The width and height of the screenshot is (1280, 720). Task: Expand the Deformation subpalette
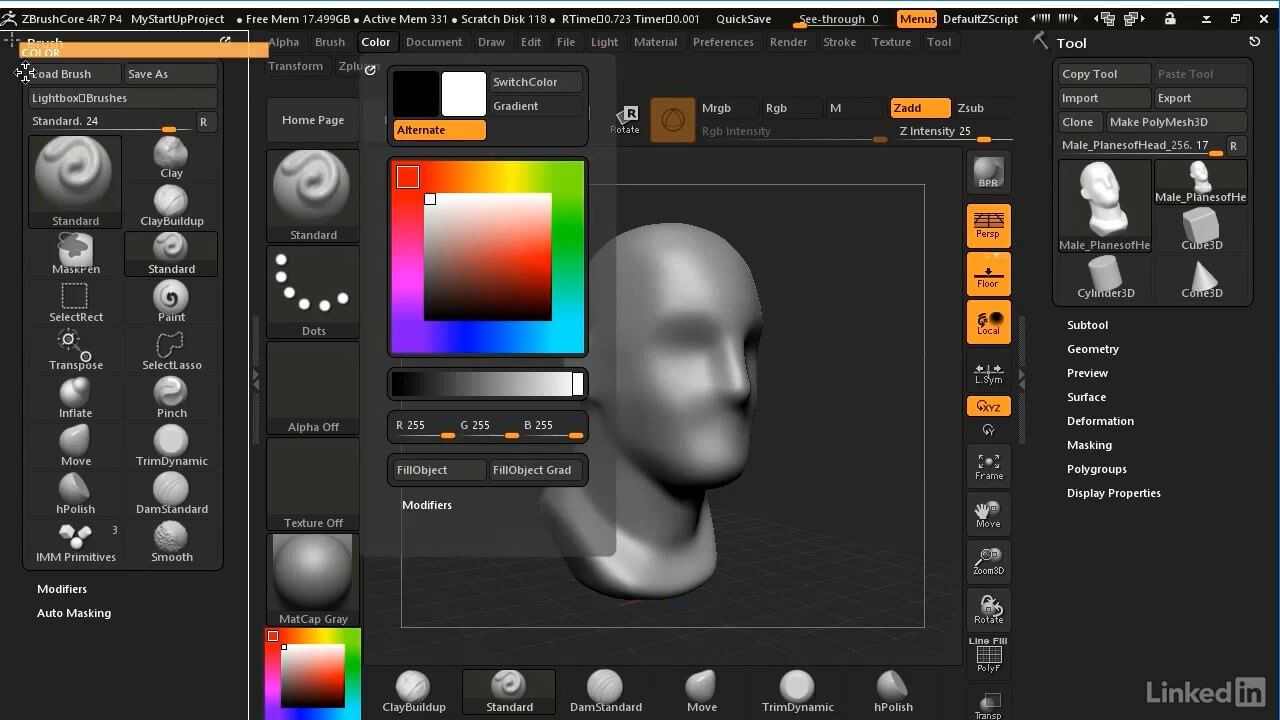click(x=1099, y=421)
